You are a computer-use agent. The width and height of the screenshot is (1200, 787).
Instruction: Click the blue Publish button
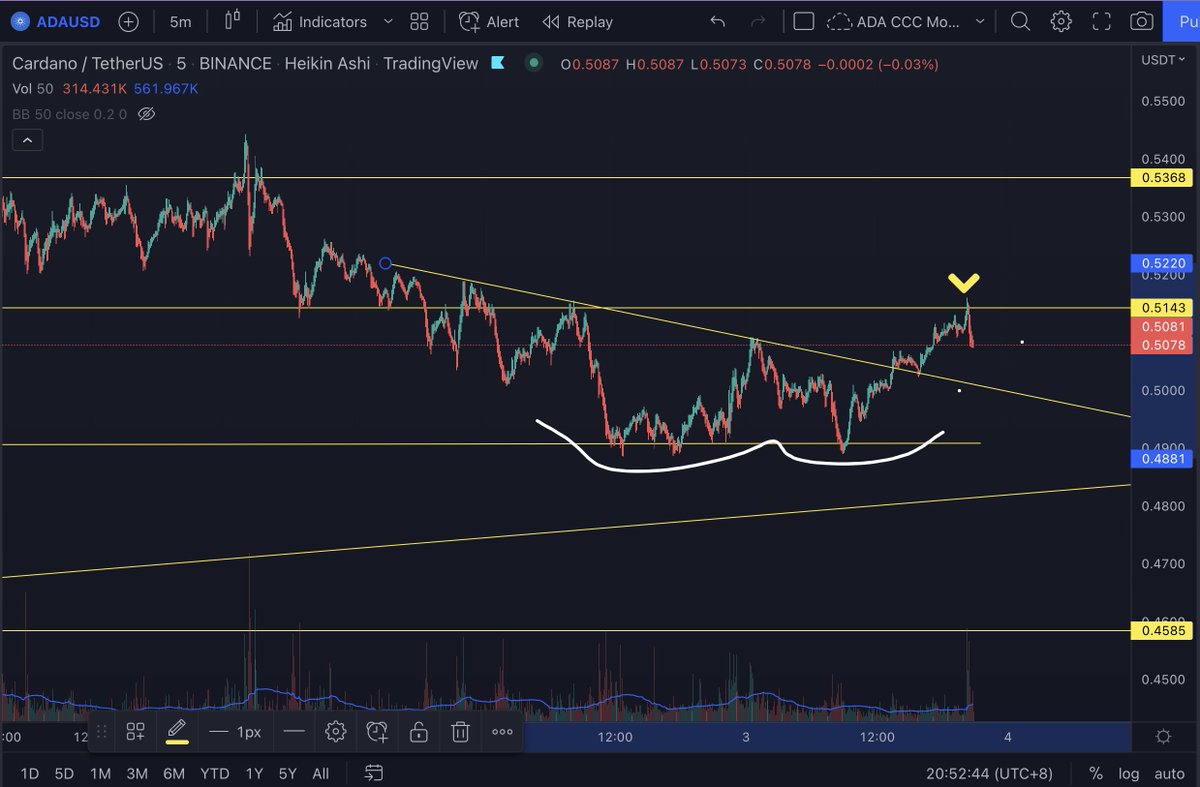pos(1183,21)
